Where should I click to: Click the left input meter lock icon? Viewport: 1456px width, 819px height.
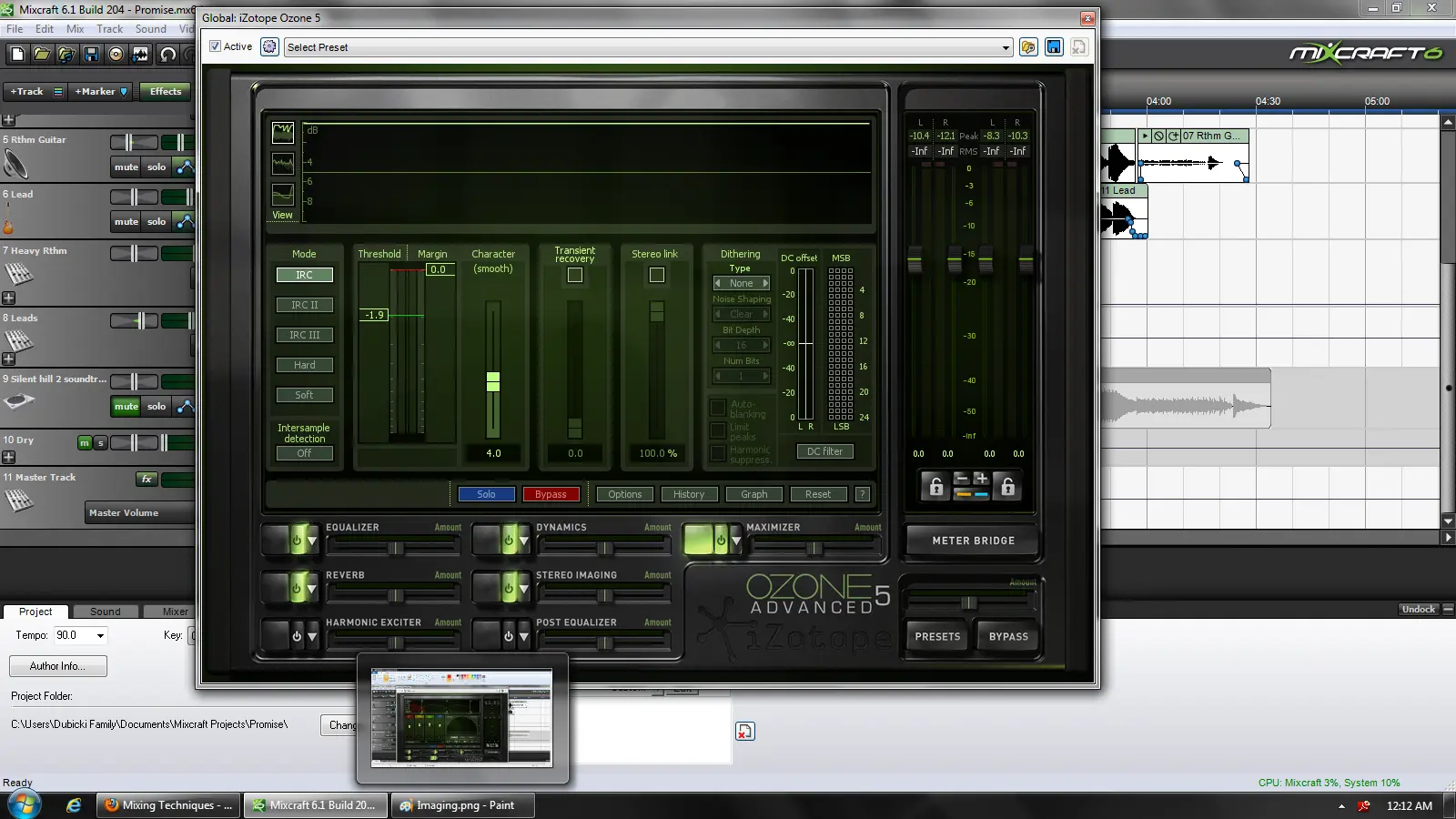pyautogui.click(x=935, y=487)
